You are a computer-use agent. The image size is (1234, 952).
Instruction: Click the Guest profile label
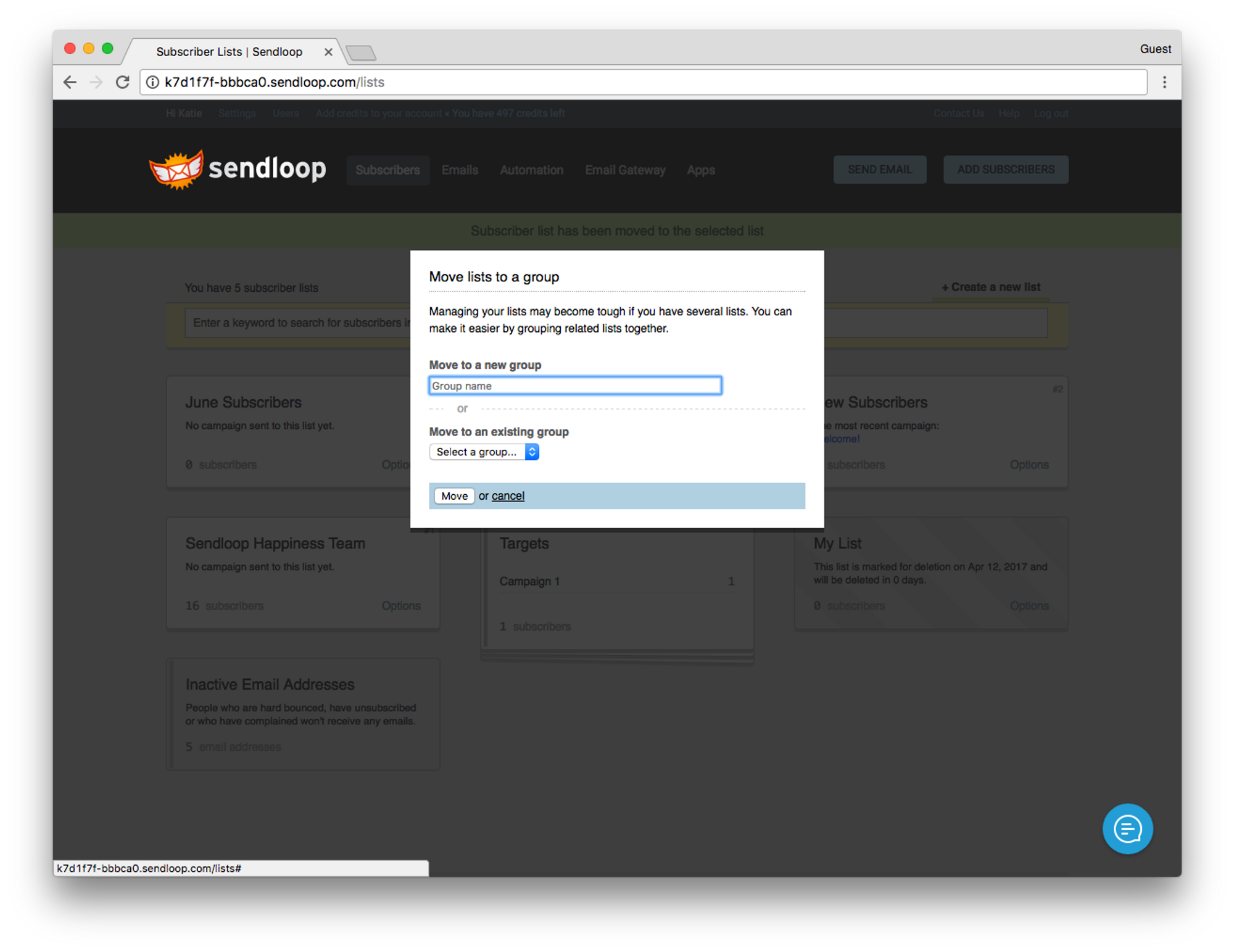pos(1155,49)
